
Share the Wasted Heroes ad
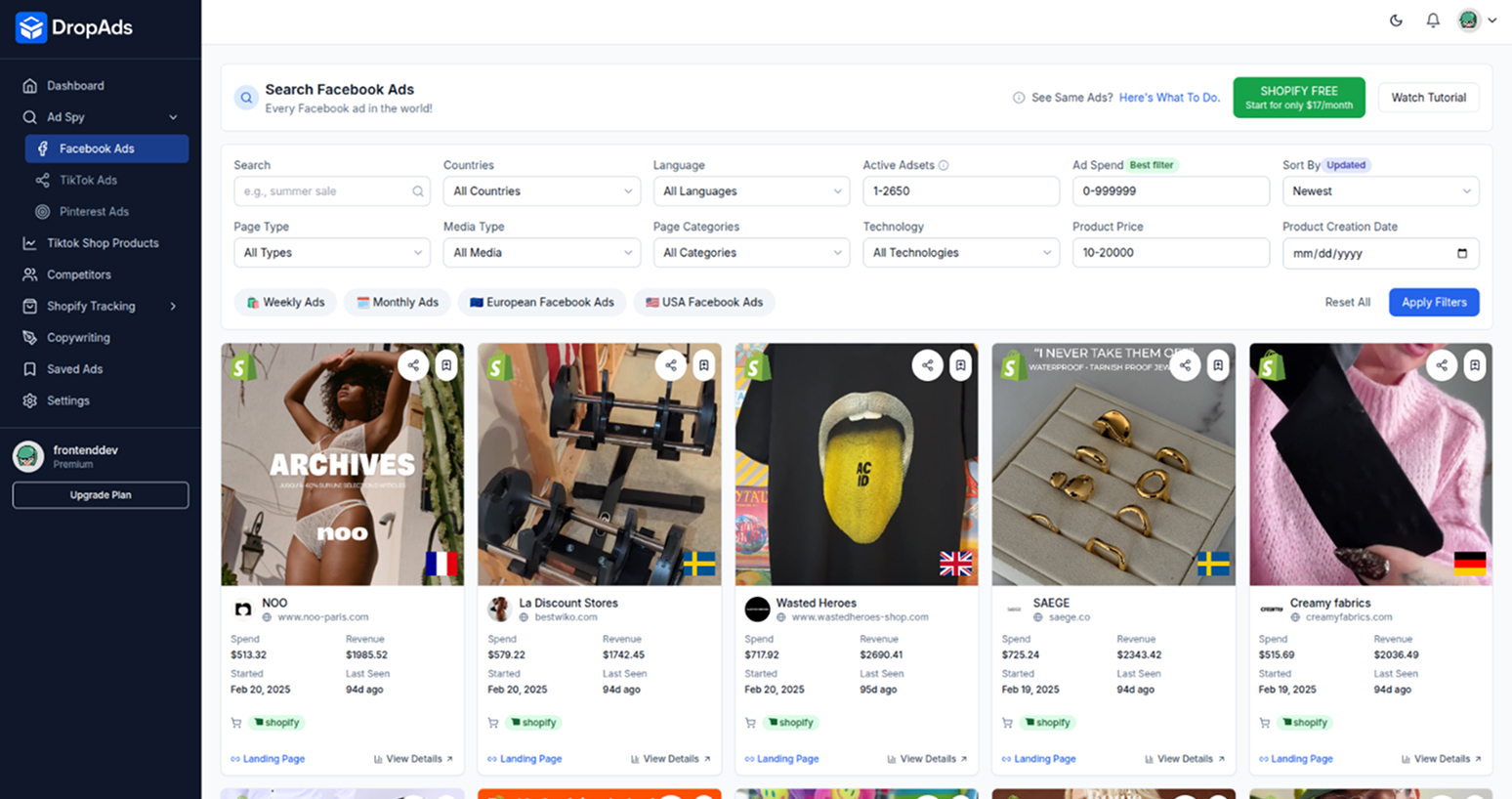coord(928,365)
